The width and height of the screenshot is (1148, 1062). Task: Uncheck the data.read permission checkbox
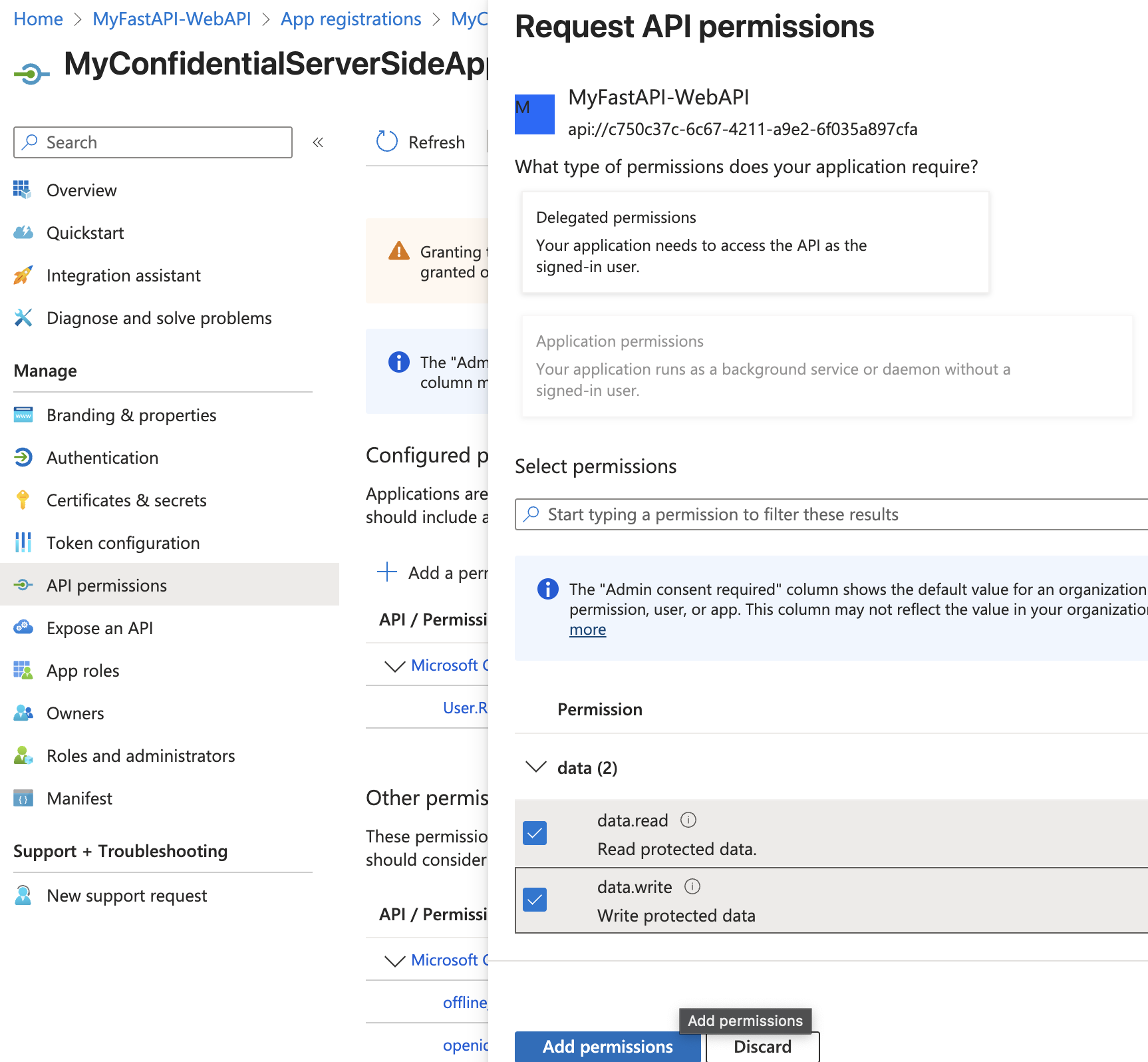pyautogui.click(x=535, y=833)
